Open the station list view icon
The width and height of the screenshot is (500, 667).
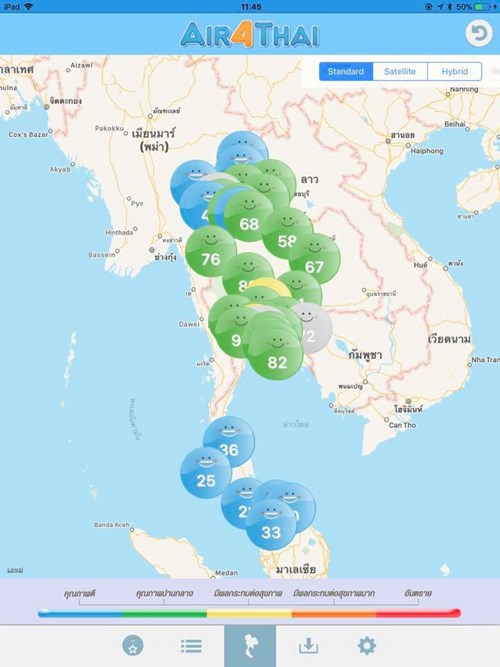(191, 646)
